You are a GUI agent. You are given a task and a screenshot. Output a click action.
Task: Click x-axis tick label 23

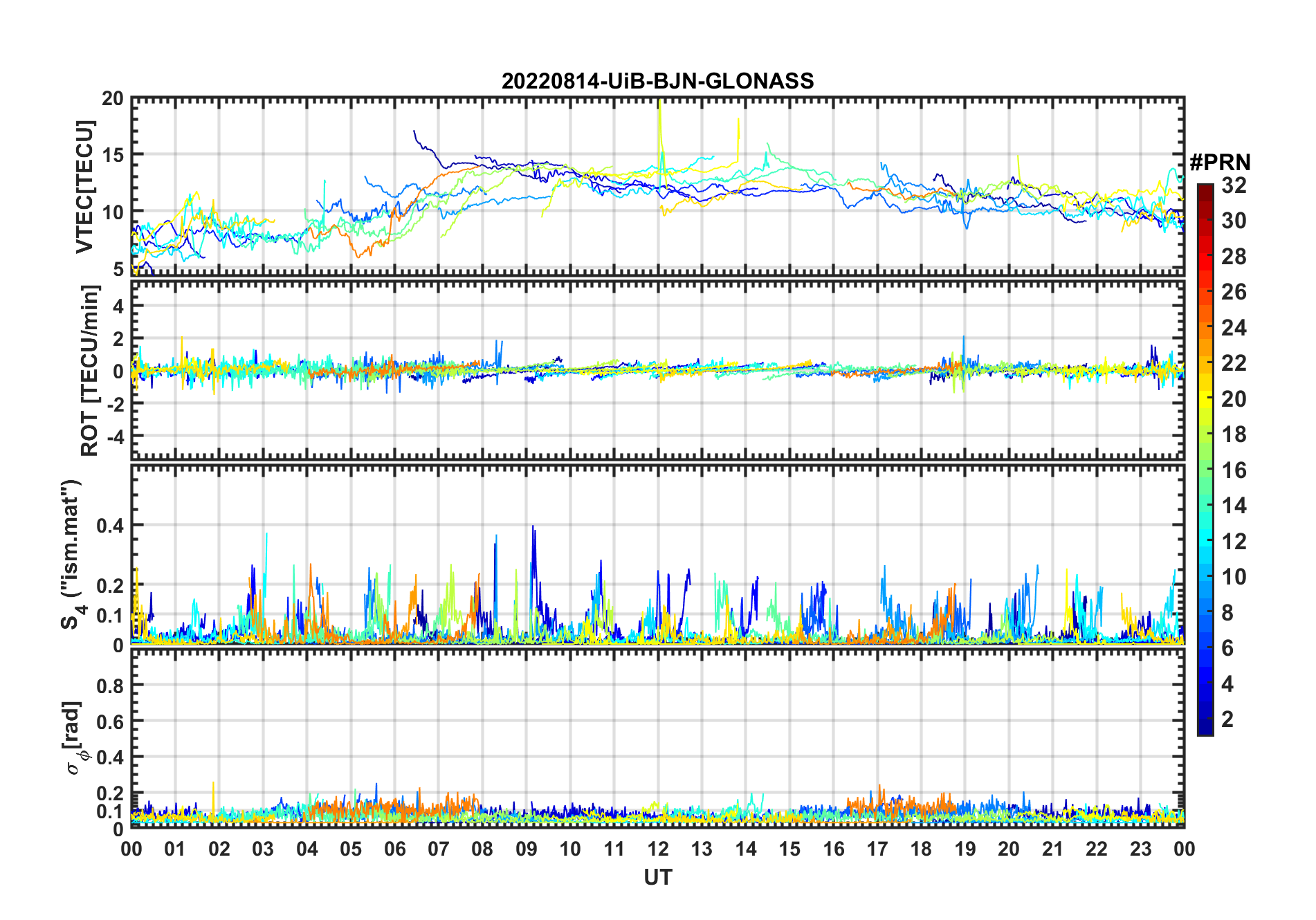point(1140,849)
